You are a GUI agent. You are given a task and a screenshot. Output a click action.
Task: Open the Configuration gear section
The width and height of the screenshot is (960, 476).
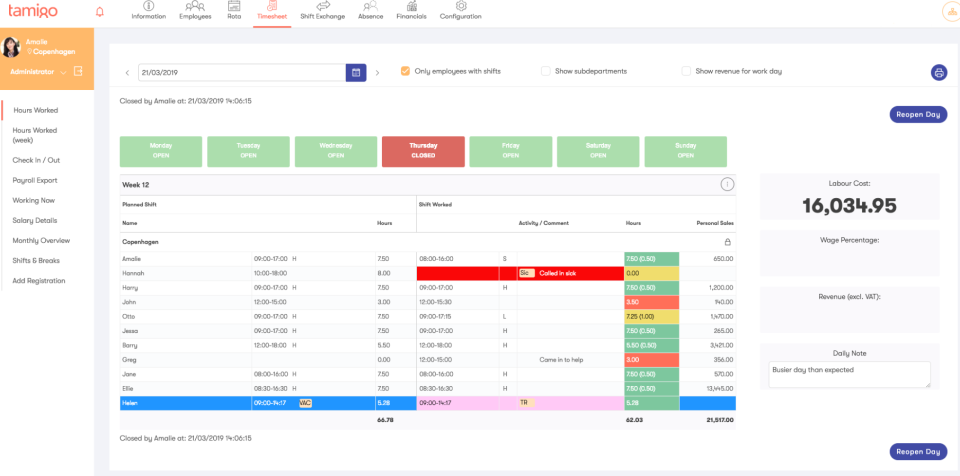pos(460,11)
